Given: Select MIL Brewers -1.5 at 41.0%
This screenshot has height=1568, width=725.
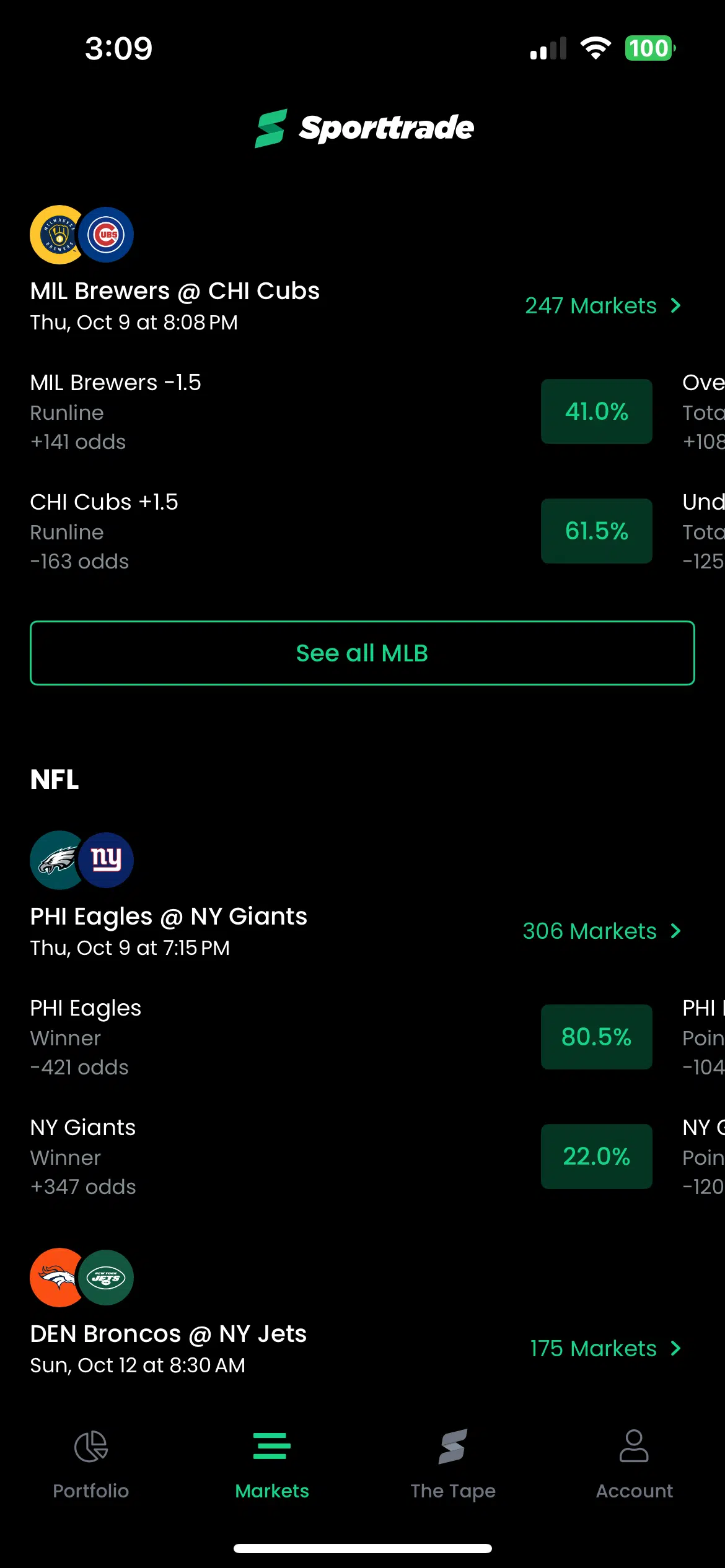Looking at the screenshot, I should [596, 412].
